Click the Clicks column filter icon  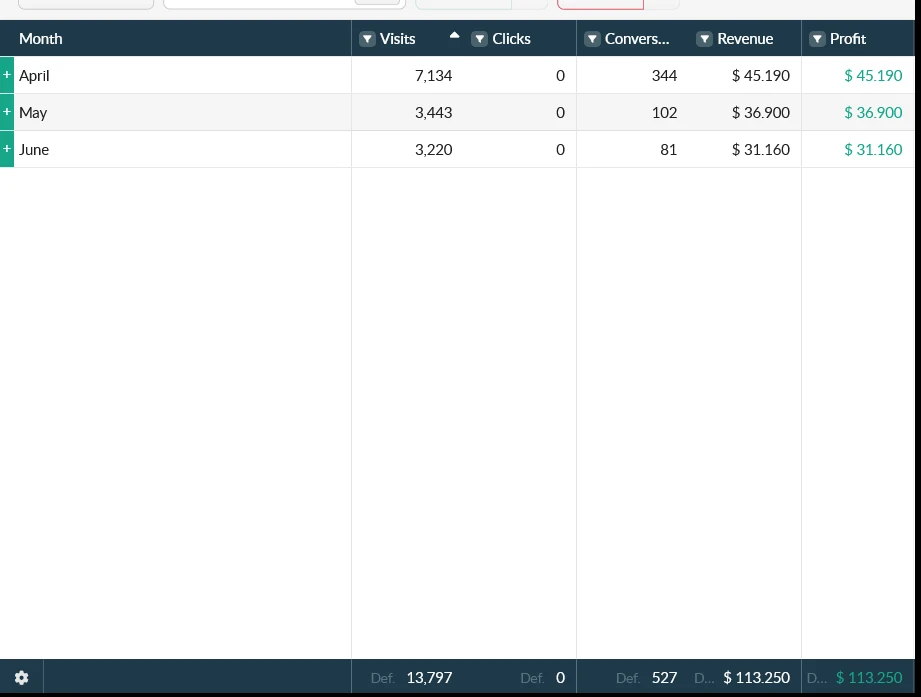(x=479, y=39)
